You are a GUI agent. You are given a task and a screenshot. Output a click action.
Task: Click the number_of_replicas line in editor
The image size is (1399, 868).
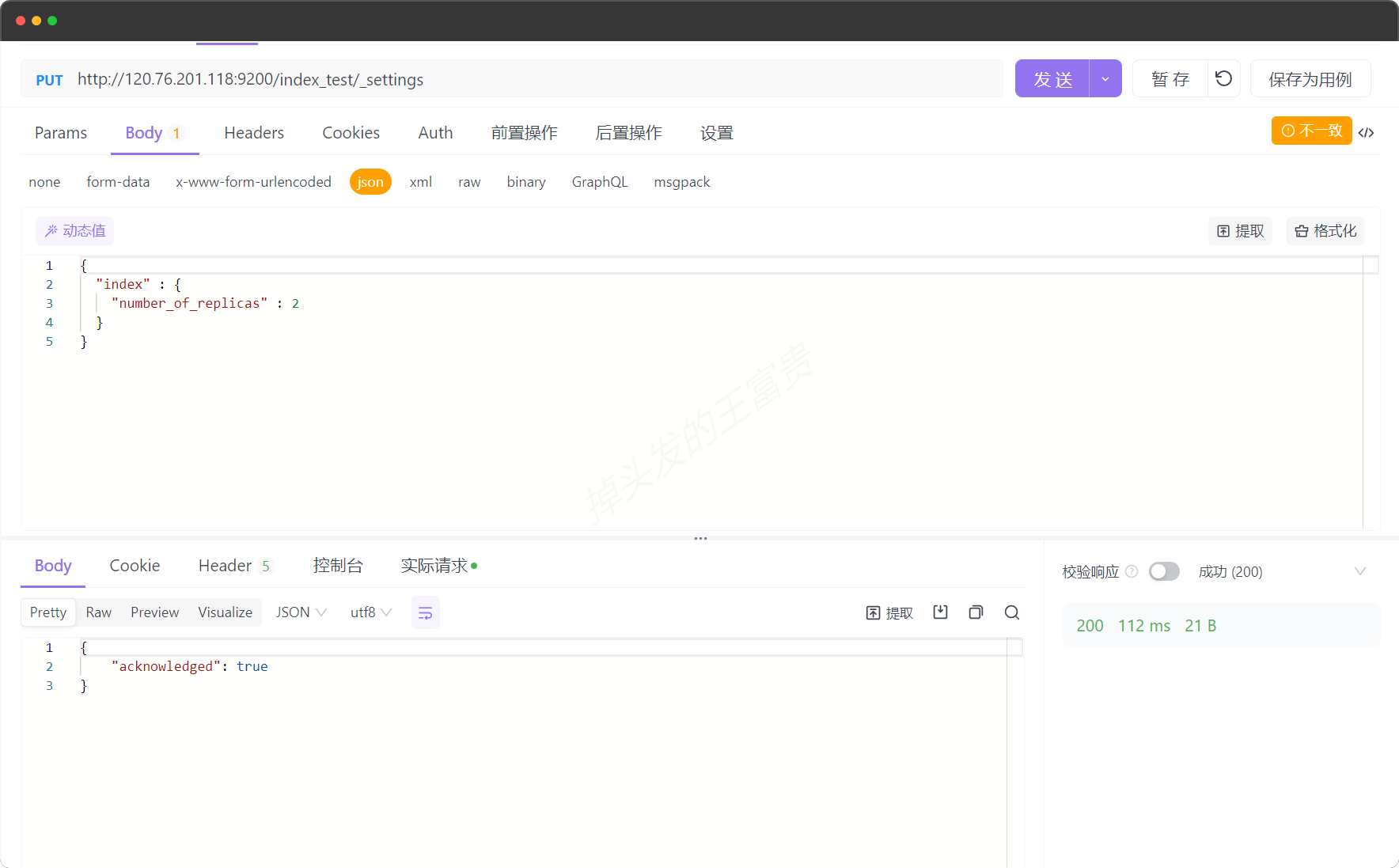tap(205, 303)
